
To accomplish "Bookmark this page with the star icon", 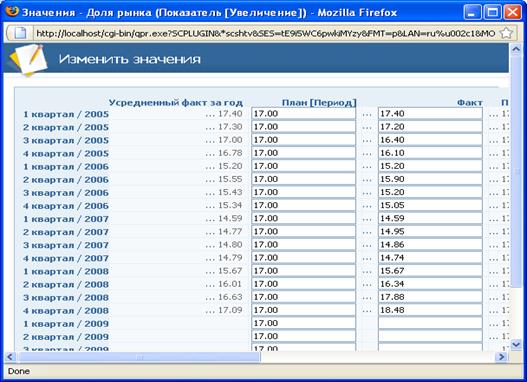I will 506,33.
